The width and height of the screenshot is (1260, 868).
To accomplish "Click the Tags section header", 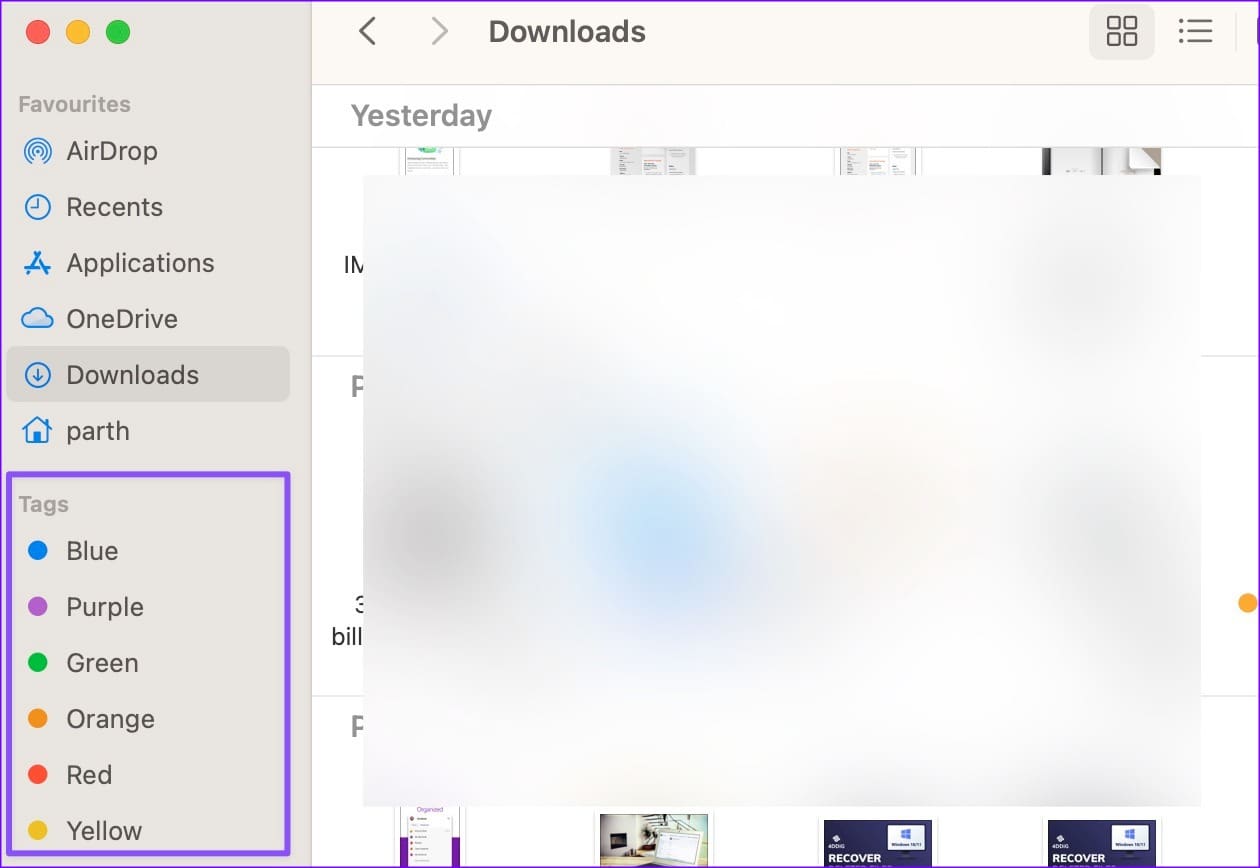I will (x=44, y=504).
